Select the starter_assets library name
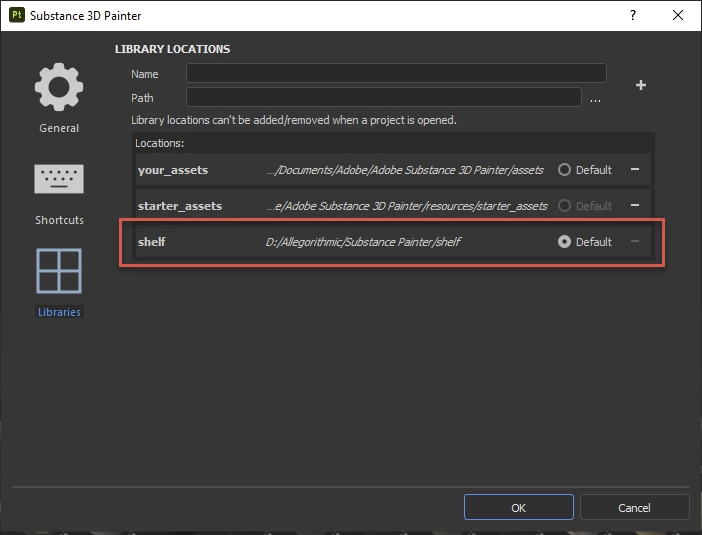This screenshot has height=535, width=702. (x=180, y=206)
